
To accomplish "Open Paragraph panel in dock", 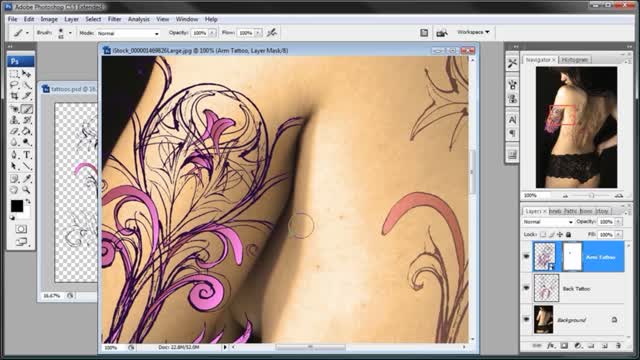I will [x=512, y=133].
